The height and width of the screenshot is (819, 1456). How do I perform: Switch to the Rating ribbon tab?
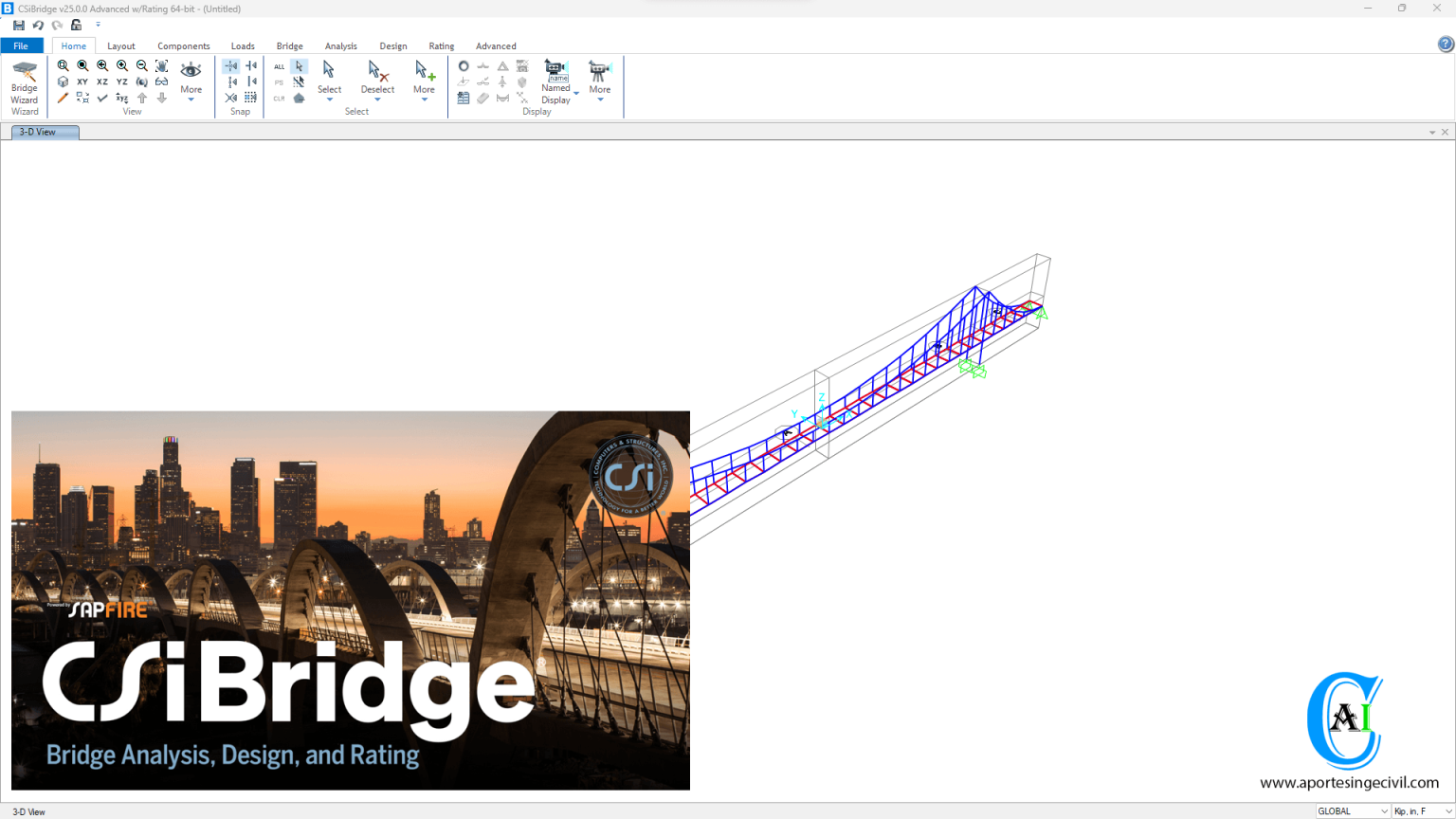(442, 45)
